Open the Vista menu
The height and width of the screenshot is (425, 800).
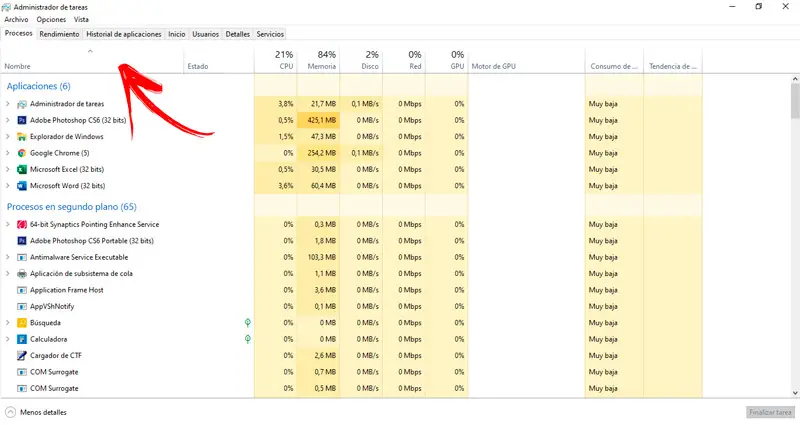pos(81,19)
